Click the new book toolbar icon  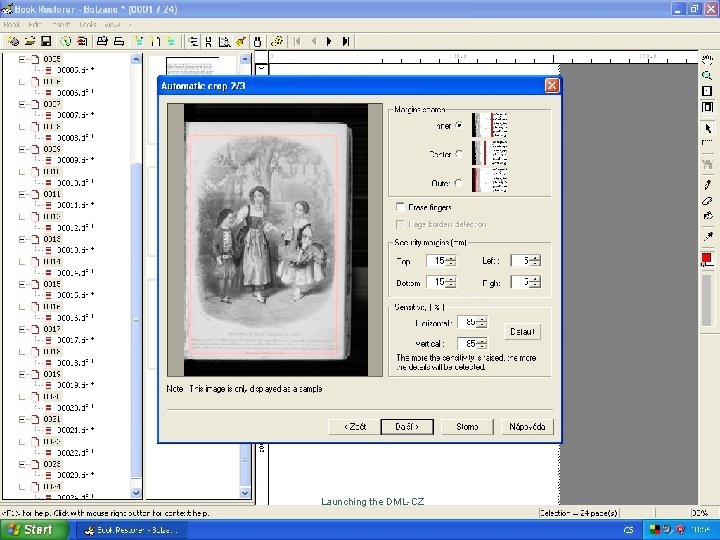click(x=13, y=41)
